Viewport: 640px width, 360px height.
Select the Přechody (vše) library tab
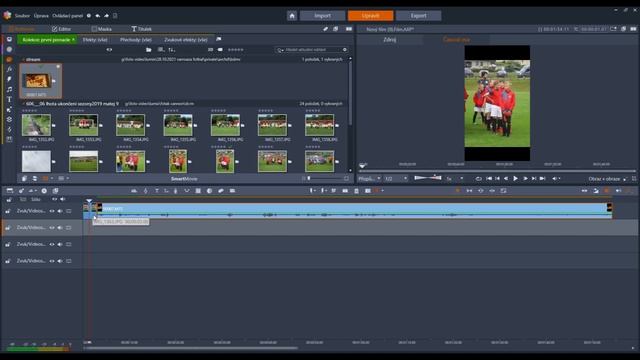[136, 40]
